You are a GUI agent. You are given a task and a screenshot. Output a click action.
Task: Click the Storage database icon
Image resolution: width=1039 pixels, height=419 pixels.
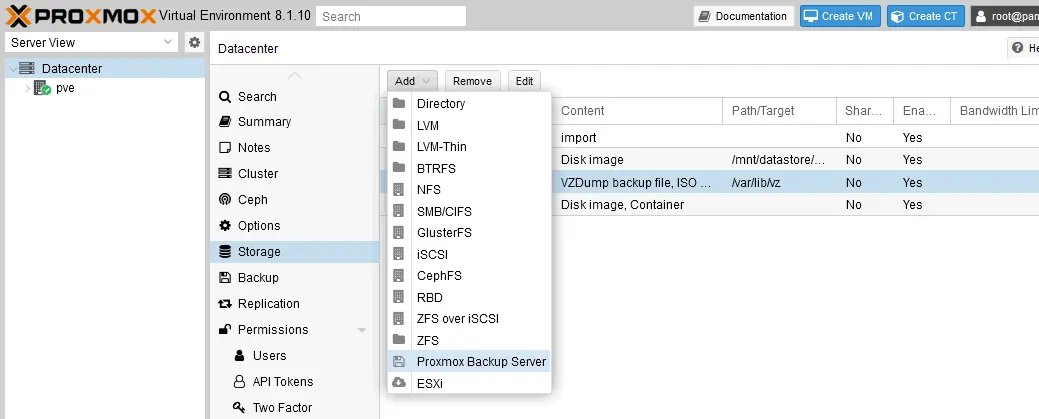coord(225,252)
